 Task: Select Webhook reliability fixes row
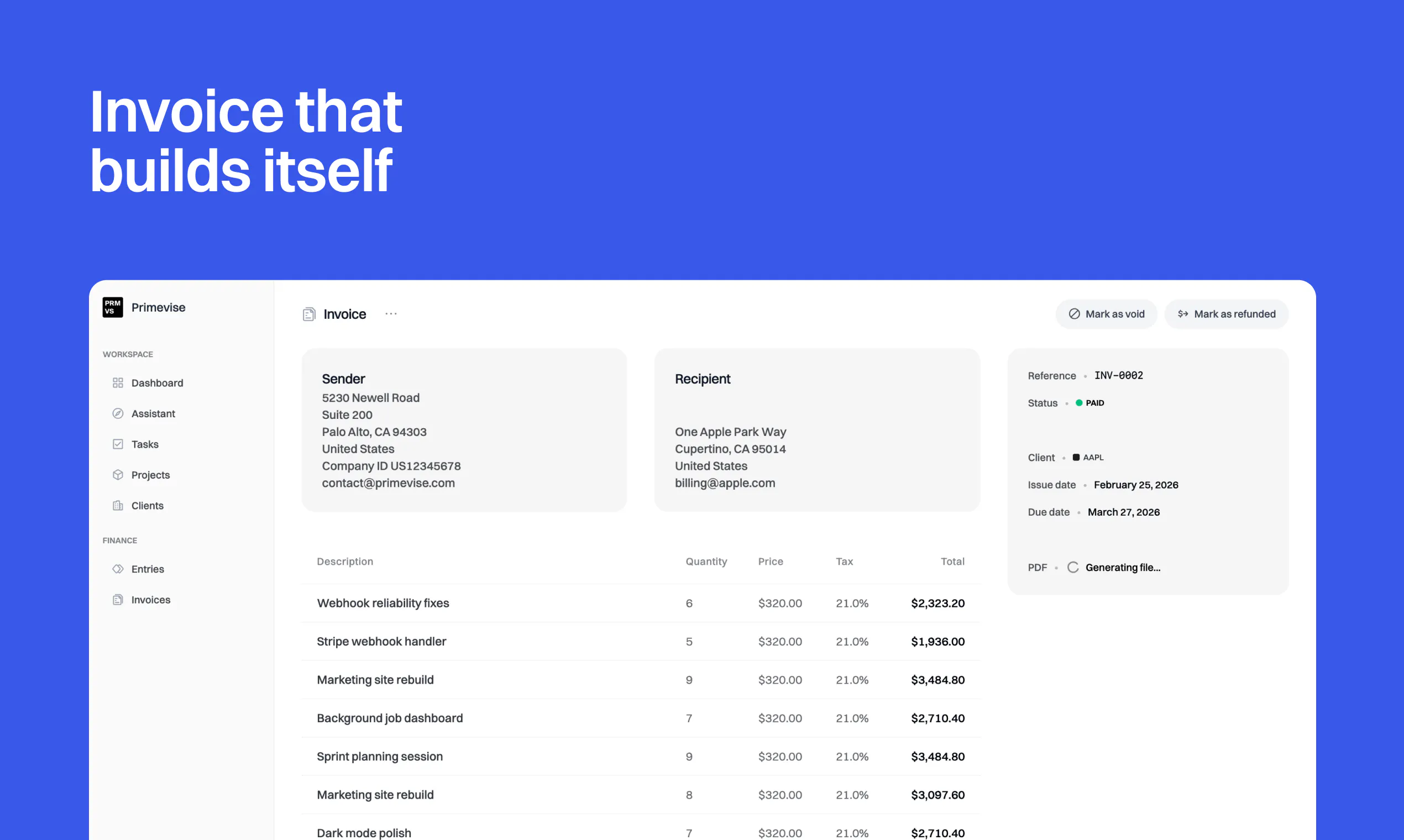click(x=640, y=603)
